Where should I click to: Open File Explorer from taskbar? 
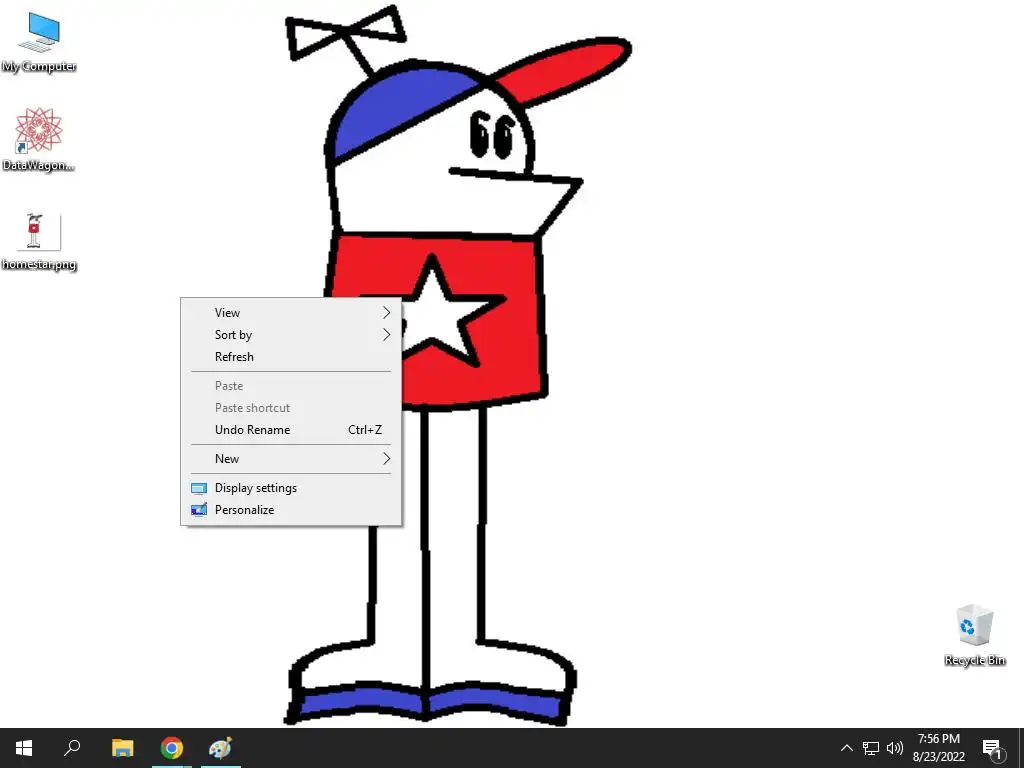click(x=122, y=748)
